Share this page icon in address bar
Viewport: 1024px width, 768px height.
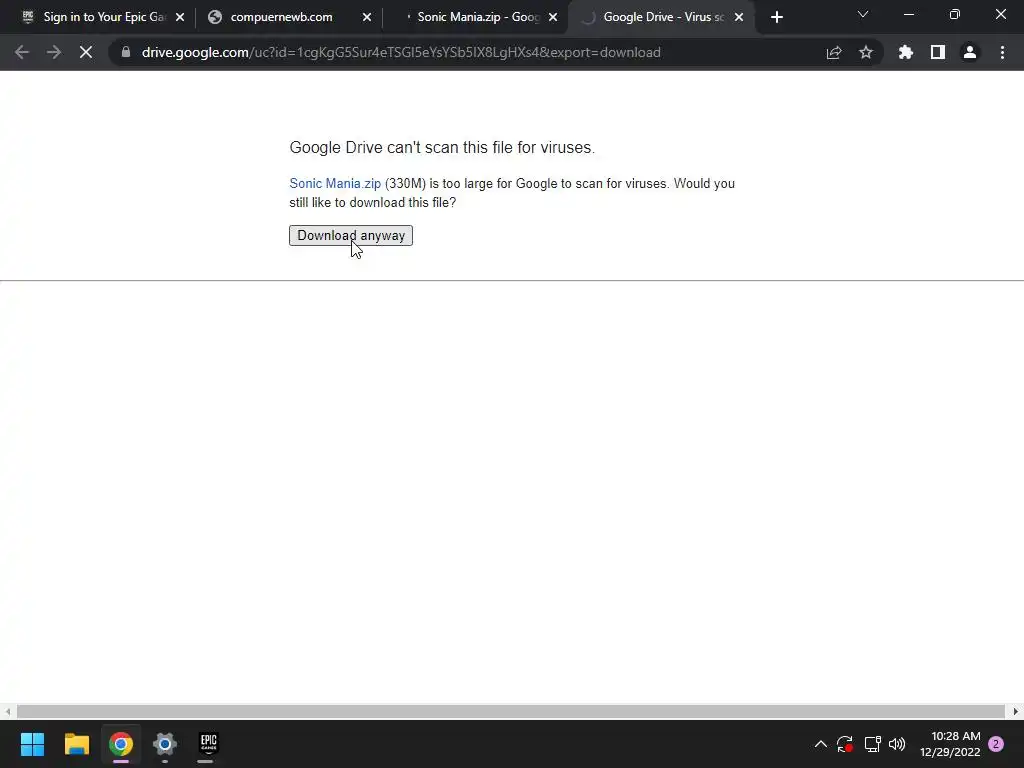[834, 52]
